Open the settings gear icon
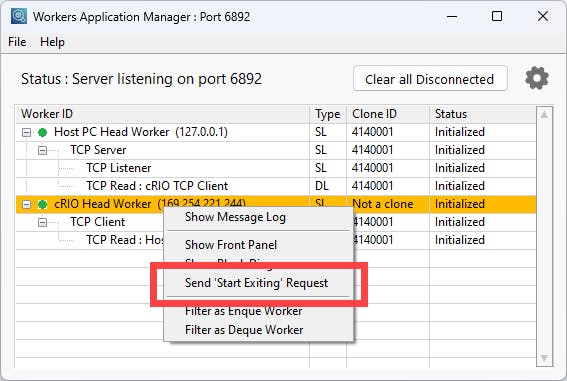Image resolution: width=567 pixels, height=381 pixels. [537, 78]
